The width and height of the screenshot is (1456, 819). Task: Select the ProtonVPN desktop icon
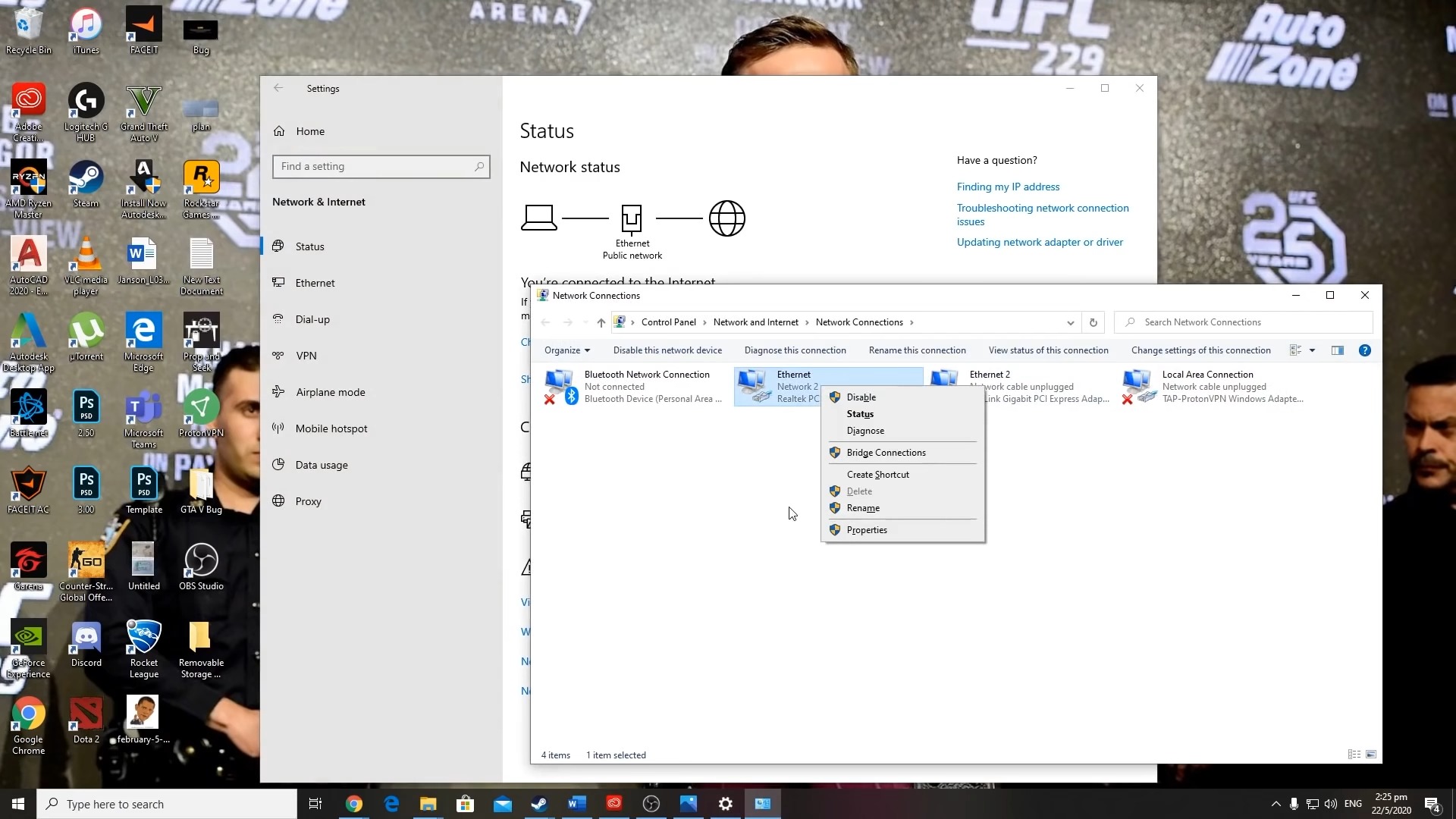tap(201, 414)
